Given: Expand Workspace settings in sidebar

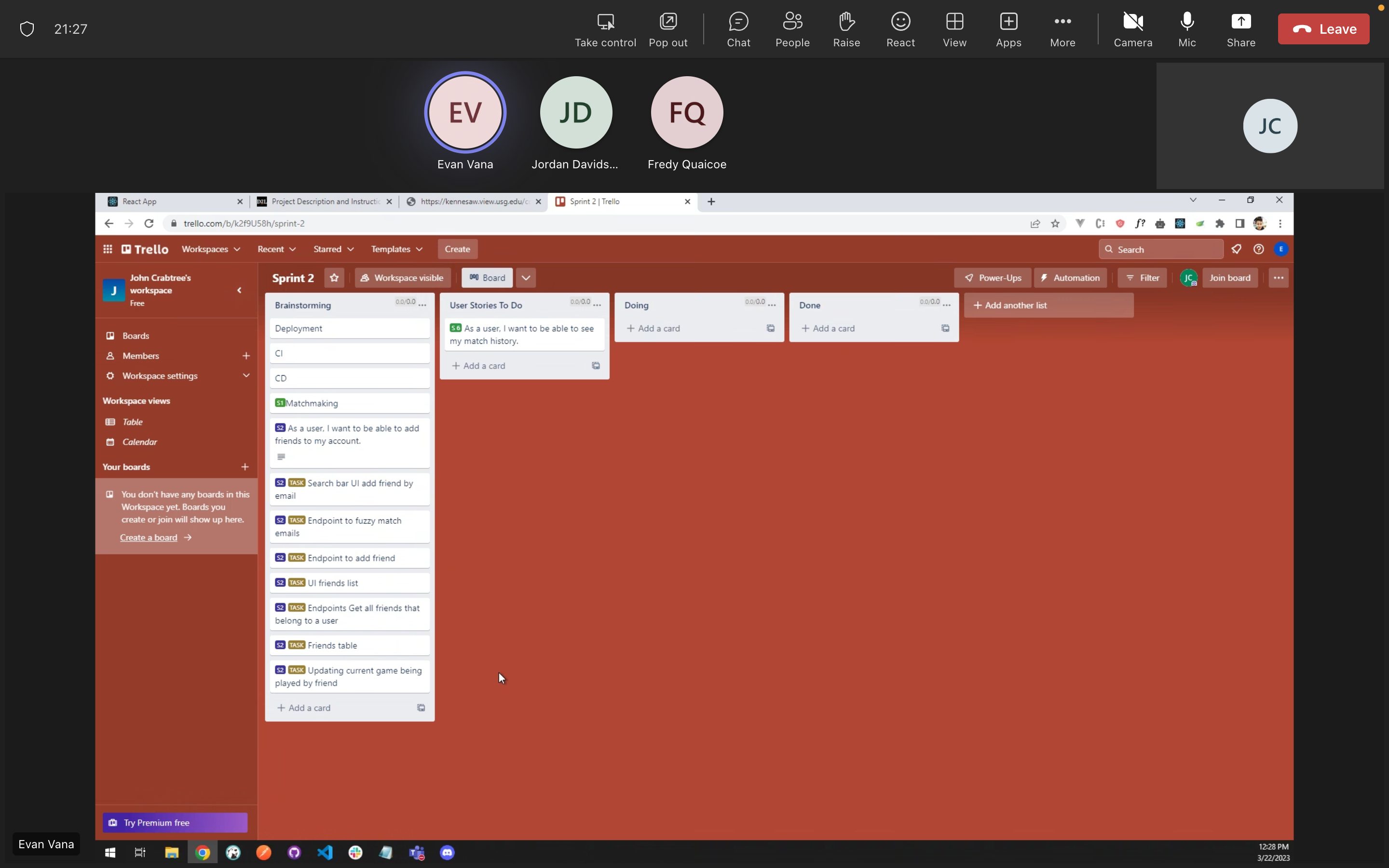Looking at the screenshot, I should pyautogui.click(x=246, y=376).
